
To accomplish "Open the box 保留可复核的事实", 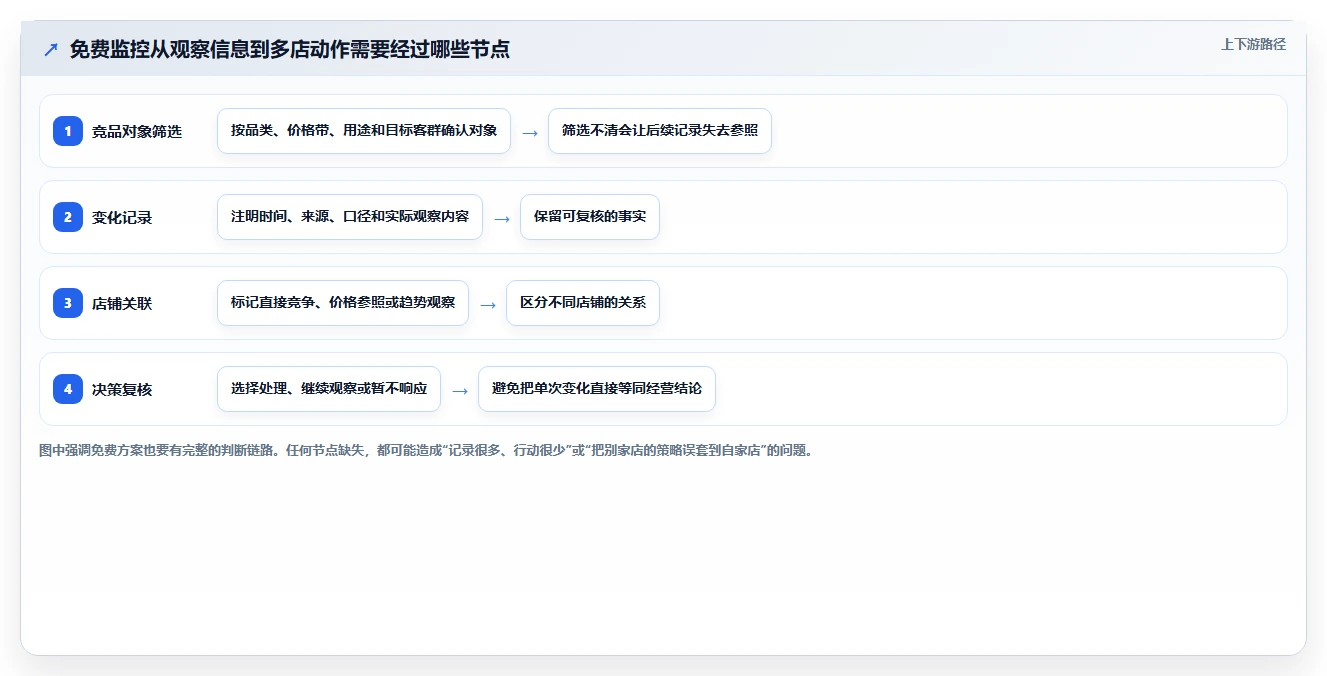I will pos(590,217).
